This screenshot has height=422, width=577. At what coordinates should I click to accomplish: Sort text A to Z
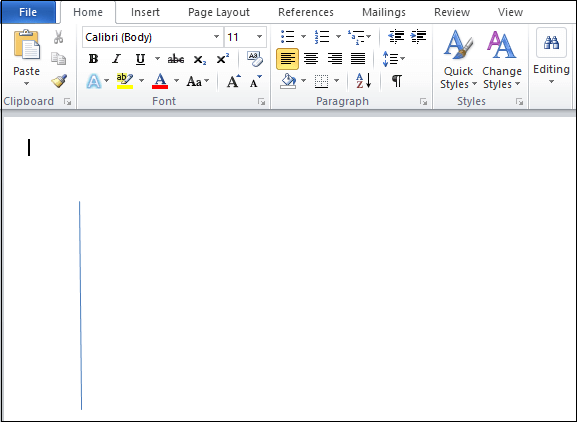click(x=364, y=81)
